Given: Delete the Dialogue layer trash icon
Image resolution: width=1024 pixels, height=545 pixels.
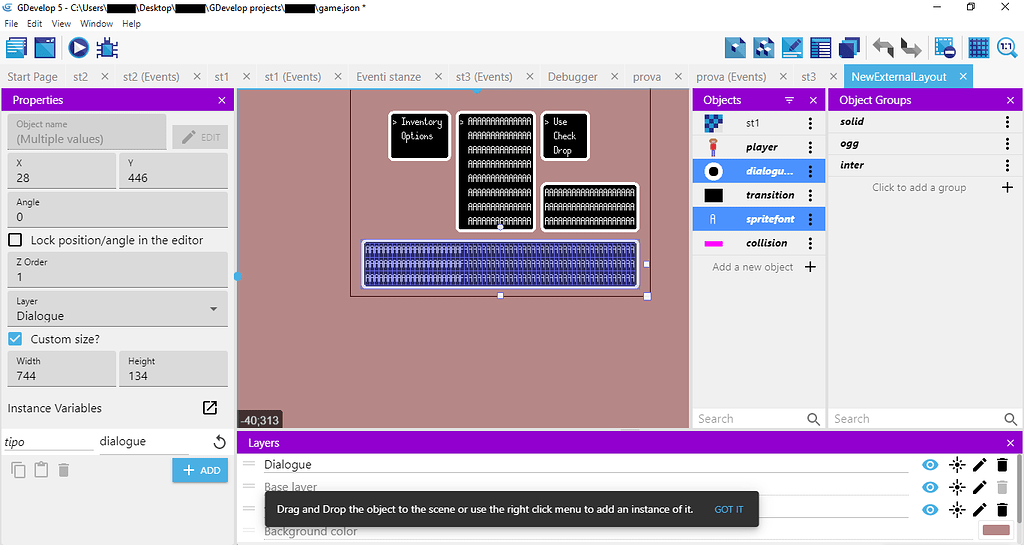Looking at the screenshot, I should (x=1002, y=465).
